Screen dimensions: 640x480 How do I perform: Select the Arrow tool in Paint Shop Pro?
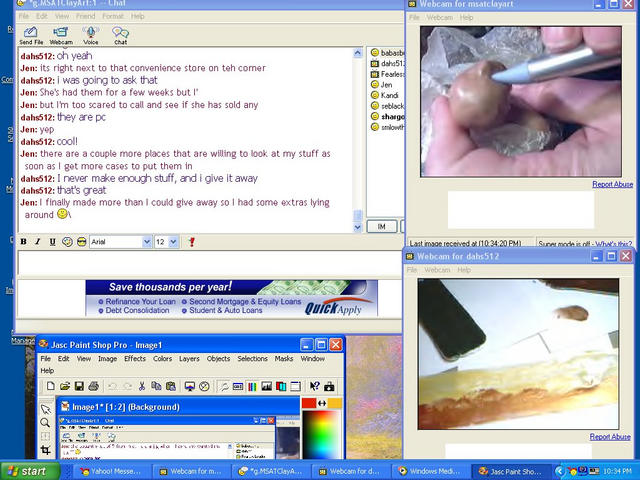point(46,409)
